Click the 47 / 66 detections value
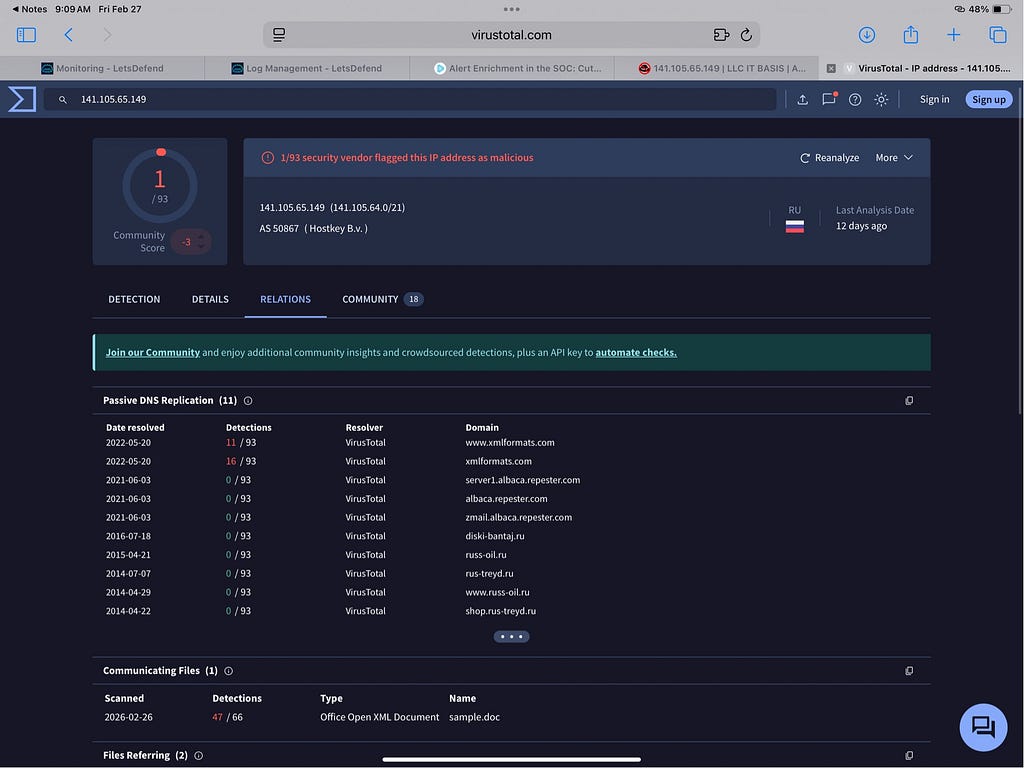This screenshot has height=768, width=1024. coord(227,717)
